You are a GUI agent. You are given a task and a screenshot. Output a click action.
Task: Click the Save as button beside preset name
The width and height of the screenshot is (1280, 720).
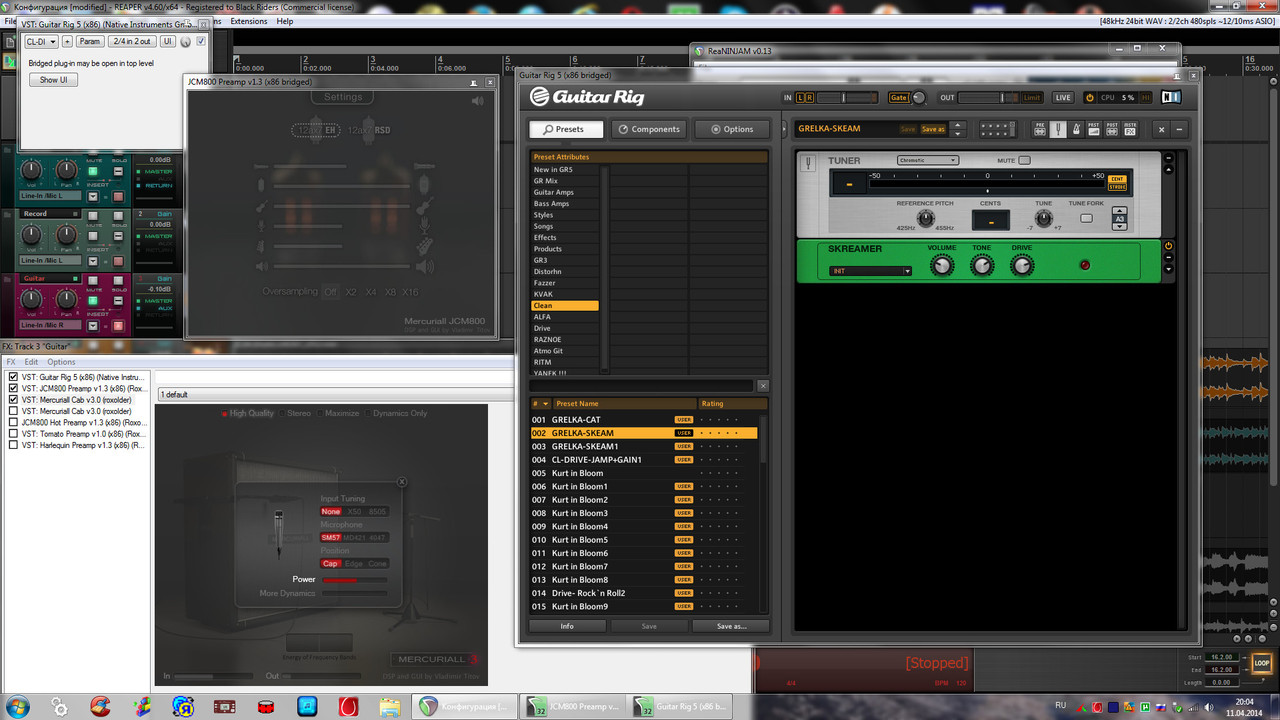933,129
